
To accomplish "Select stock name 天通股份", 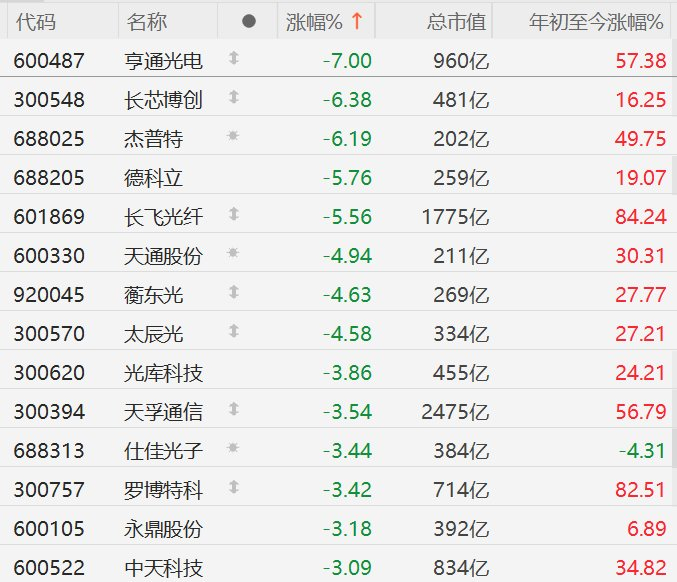I will (x=163, y=256).
